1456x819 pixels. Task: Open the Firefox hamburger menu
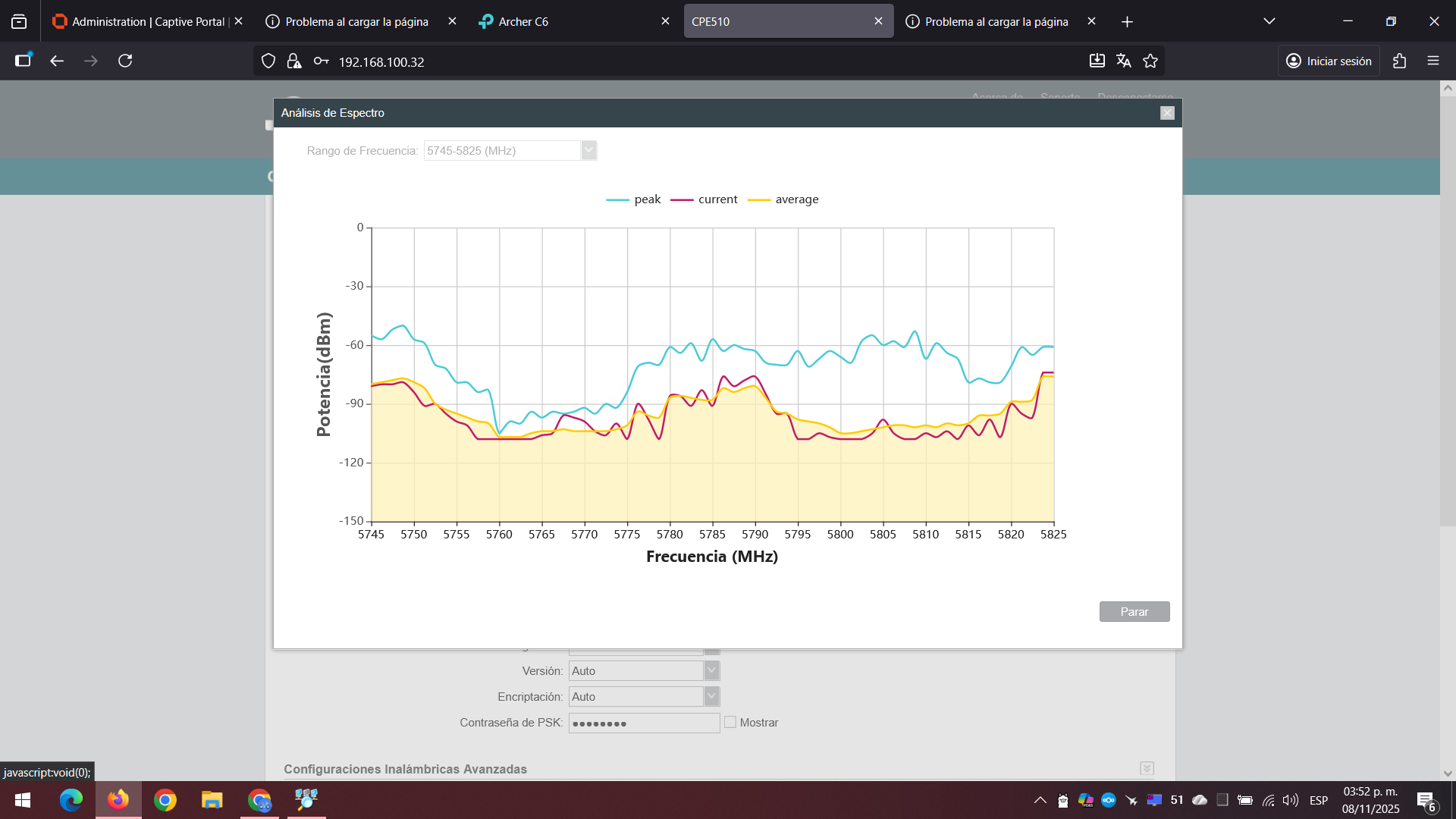[1433, 61]
